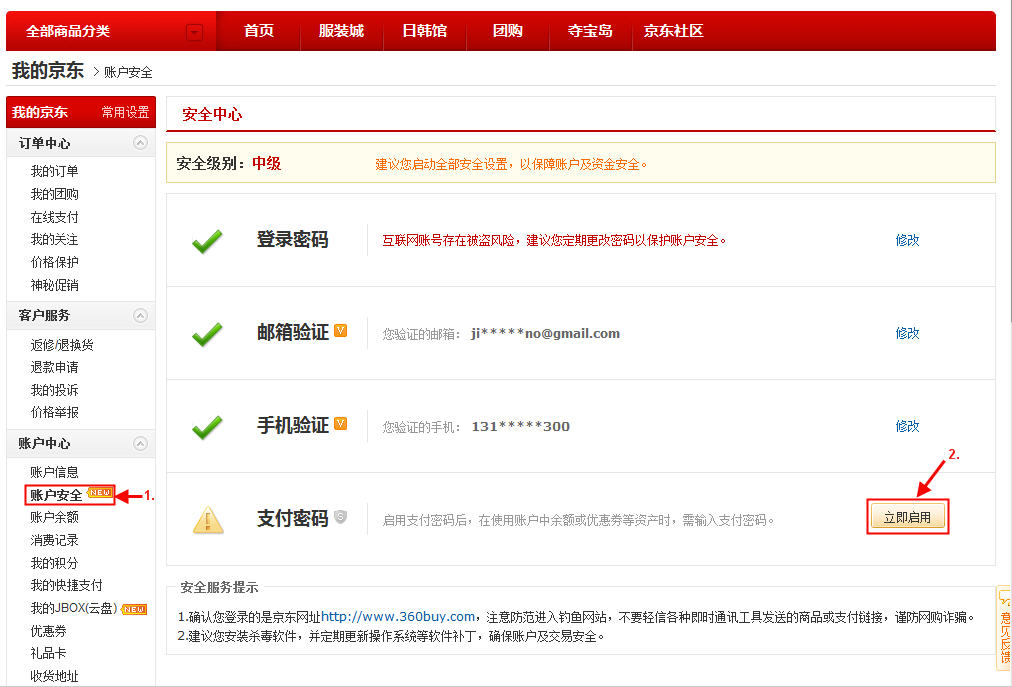Go to 首页 in the top navigation
The width and height of the screenshot is (1012, 687).
(259, 31)
